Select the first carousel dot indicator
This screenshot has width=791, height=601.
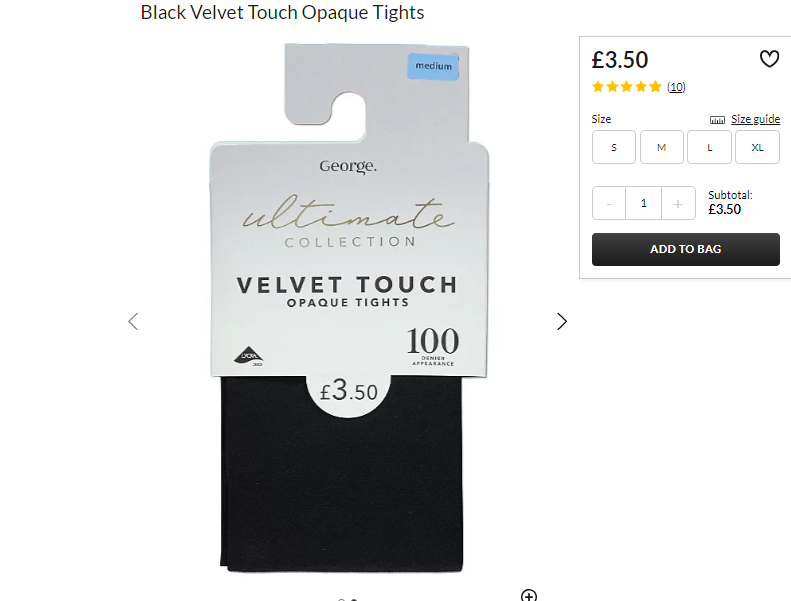(x=342, y=599)
